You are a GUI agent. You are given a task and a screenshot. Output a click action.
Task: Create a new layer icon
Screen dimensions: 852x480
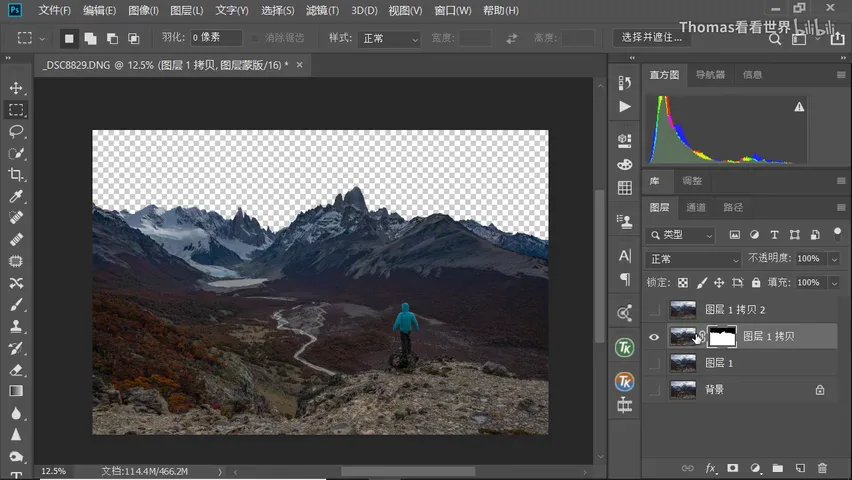(800, 468)
